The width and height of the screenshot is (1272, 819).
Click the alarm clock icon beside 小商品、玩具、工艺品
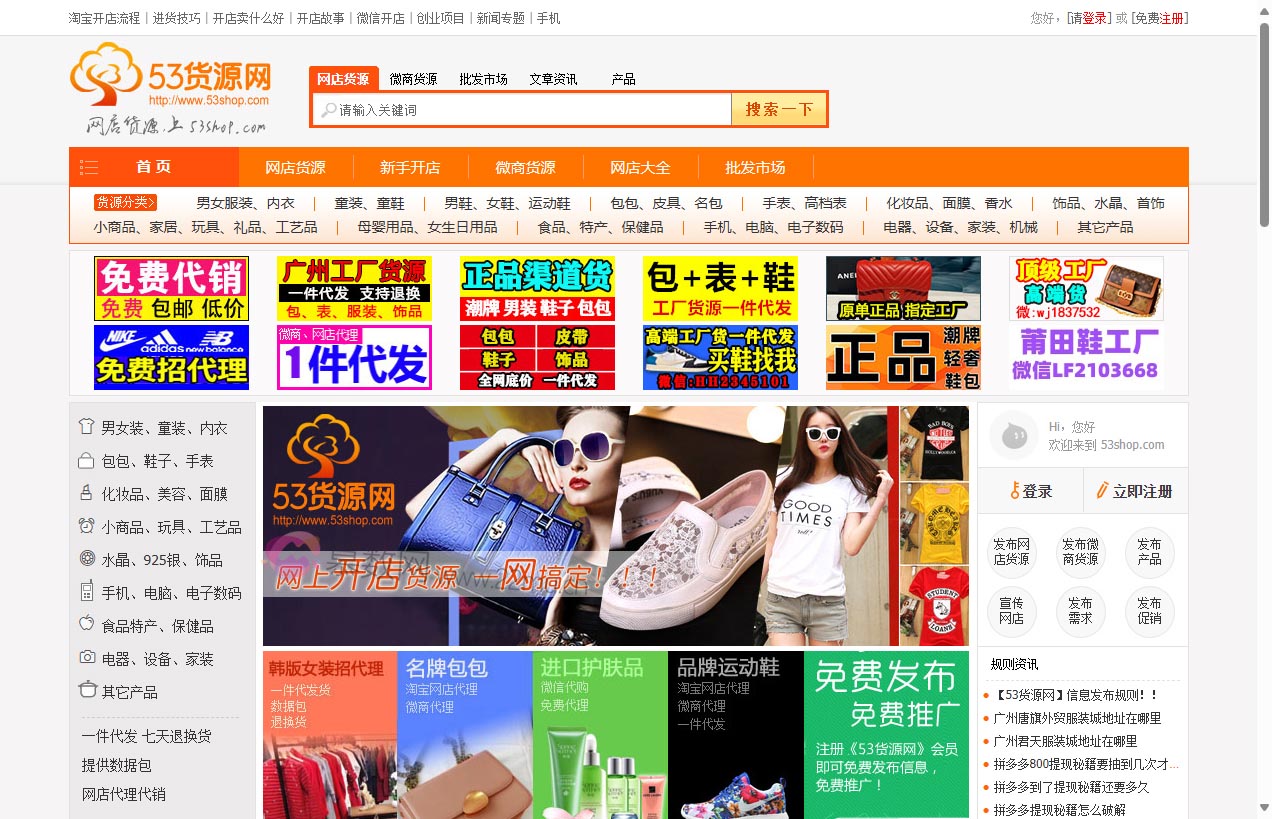click(x=88, y=526)
